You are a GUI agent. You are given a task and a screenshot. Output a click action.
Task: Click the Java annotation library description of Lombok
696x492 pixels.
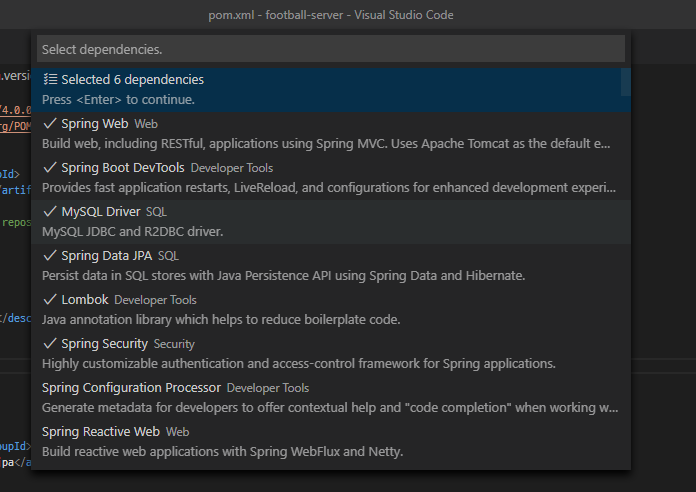point(221,320)
